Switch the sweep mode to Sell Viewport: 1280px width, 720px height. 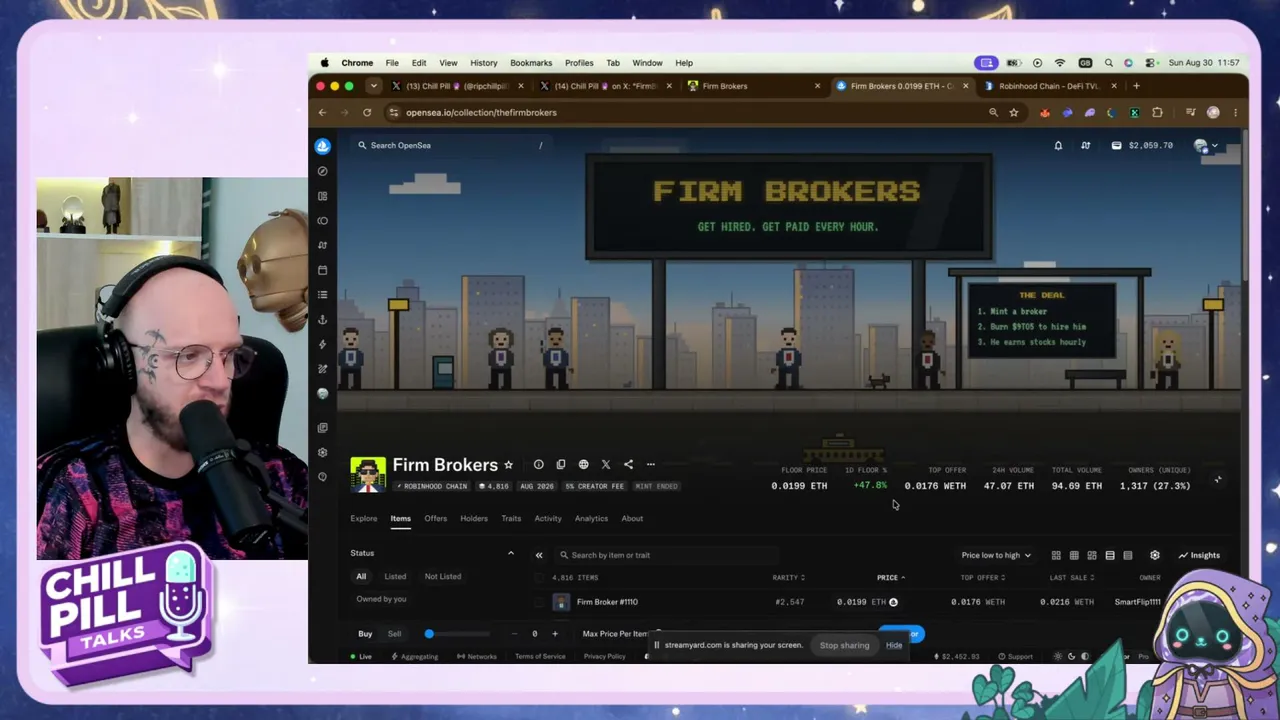point(395,634)
